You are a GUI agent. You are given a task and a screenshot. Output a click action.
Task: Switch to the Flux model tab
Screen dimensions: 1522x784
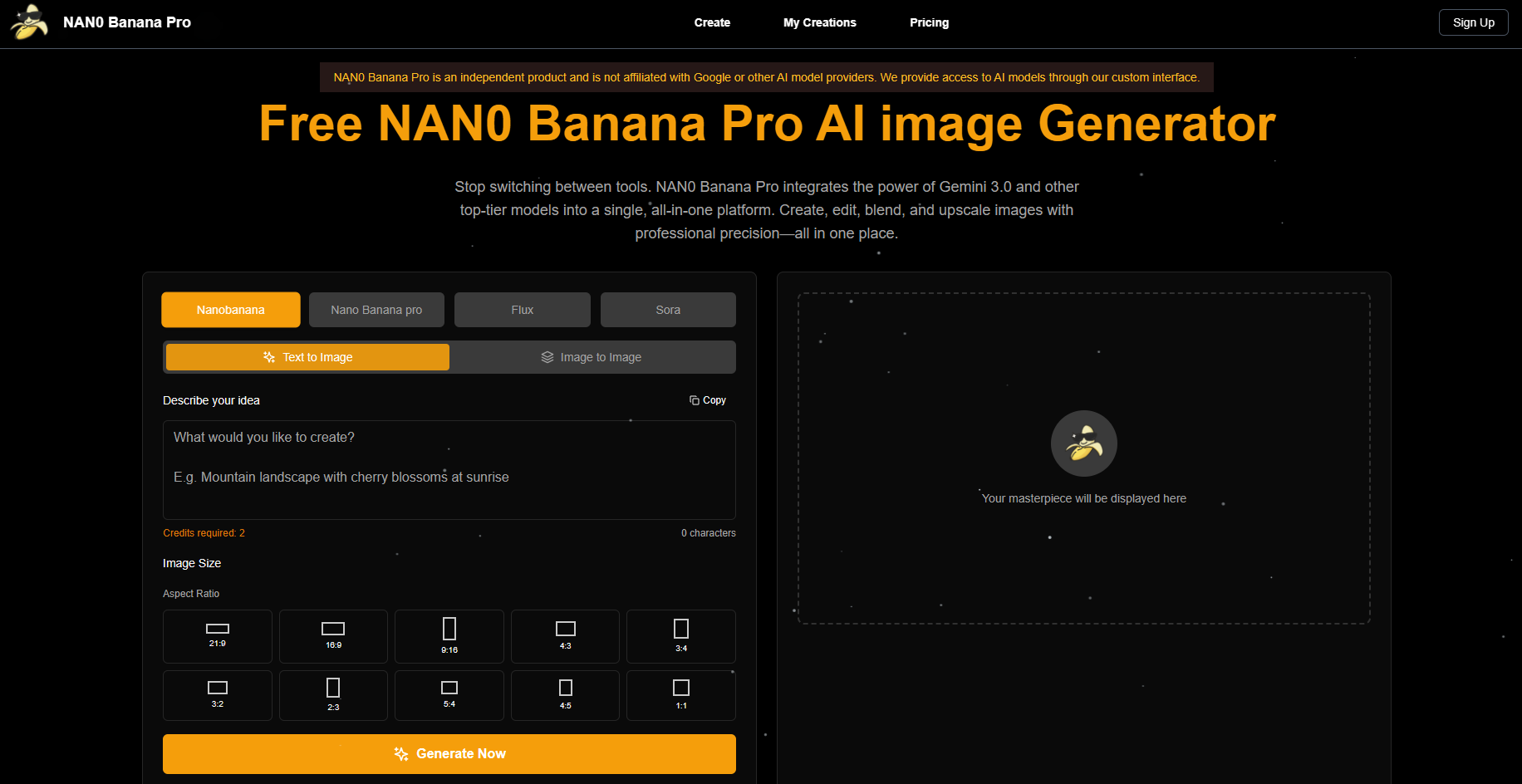[522, 309]
